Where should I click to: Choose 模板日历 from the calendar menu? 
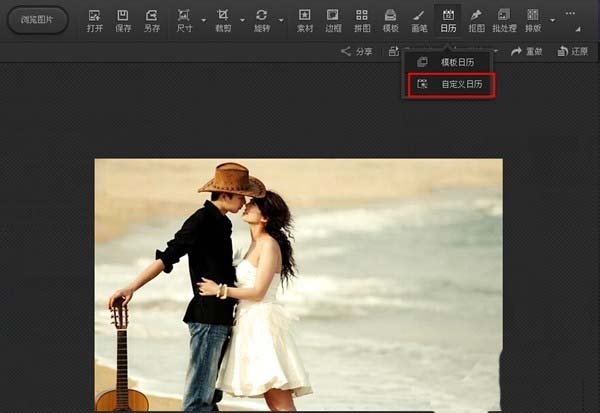click(x=447, y=62)
